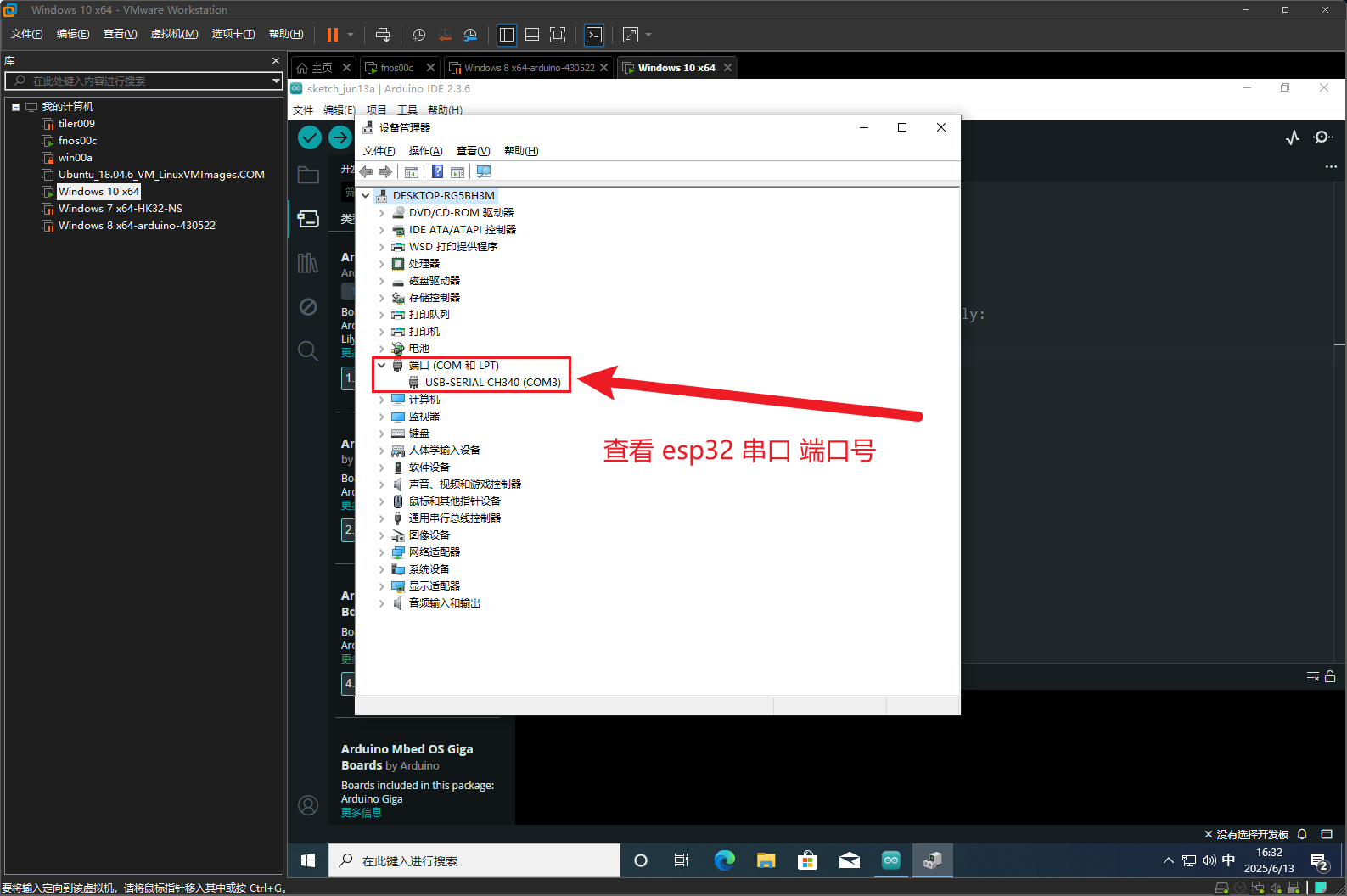Open the Device Manager 查看(V) menu

click(x=473, y=151)
